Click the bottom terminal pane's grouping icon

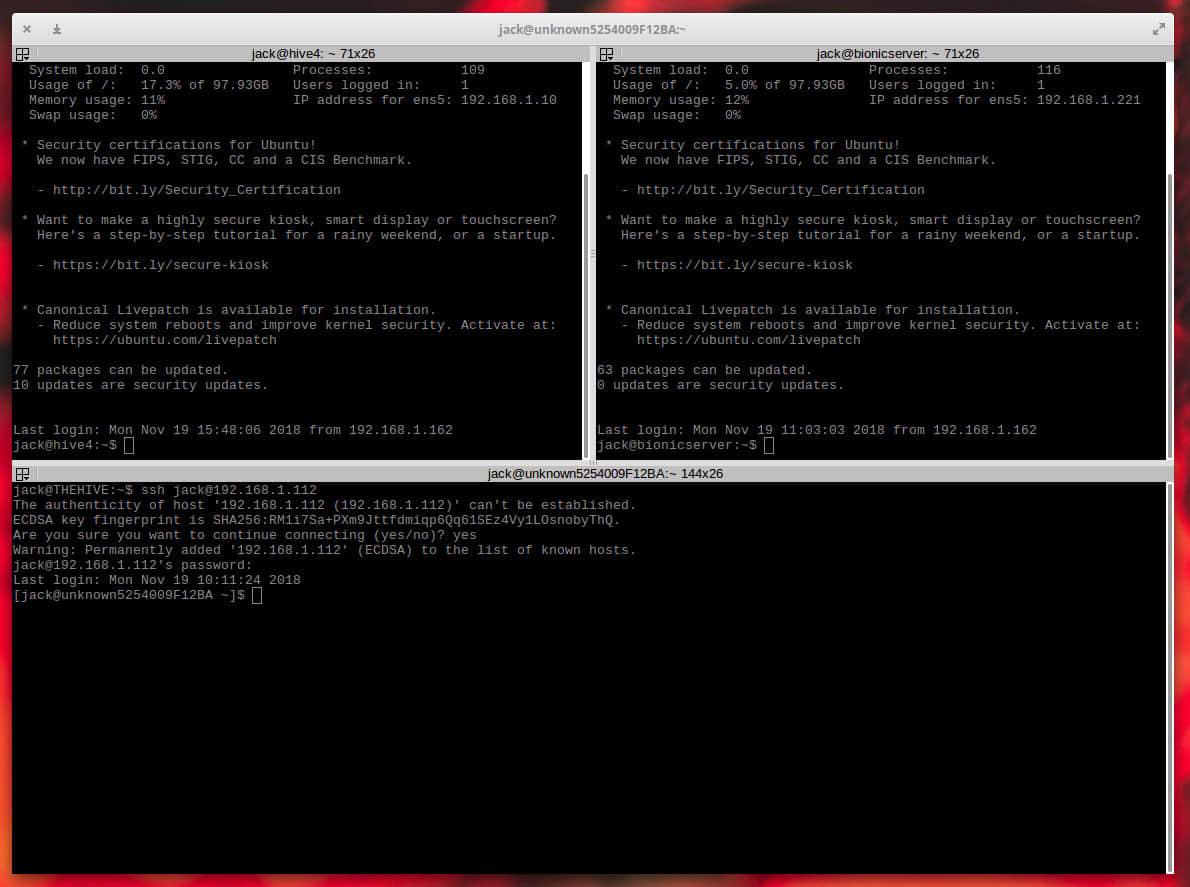click(22, 474)
